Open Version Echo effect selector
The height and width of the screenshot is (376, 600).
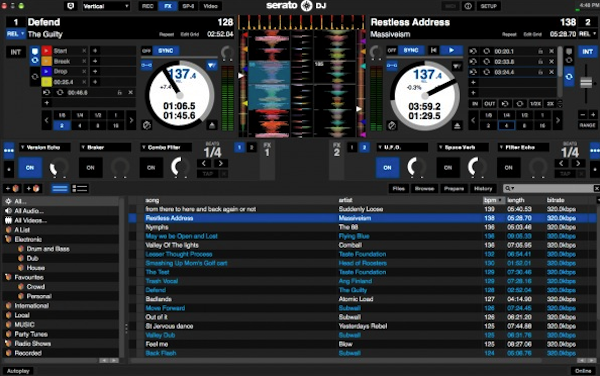[x=44, y=147]
